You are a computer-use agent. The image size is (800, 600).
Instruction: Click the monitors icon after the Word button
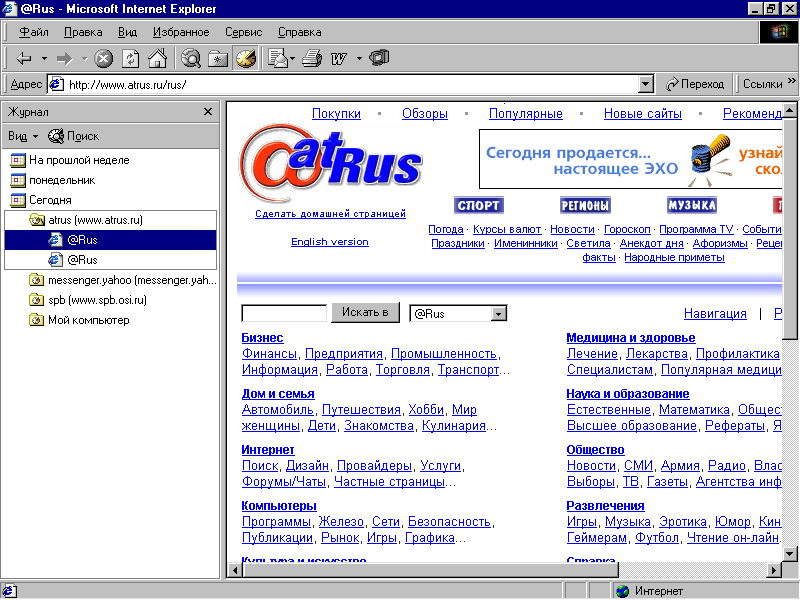pos(380,58)
